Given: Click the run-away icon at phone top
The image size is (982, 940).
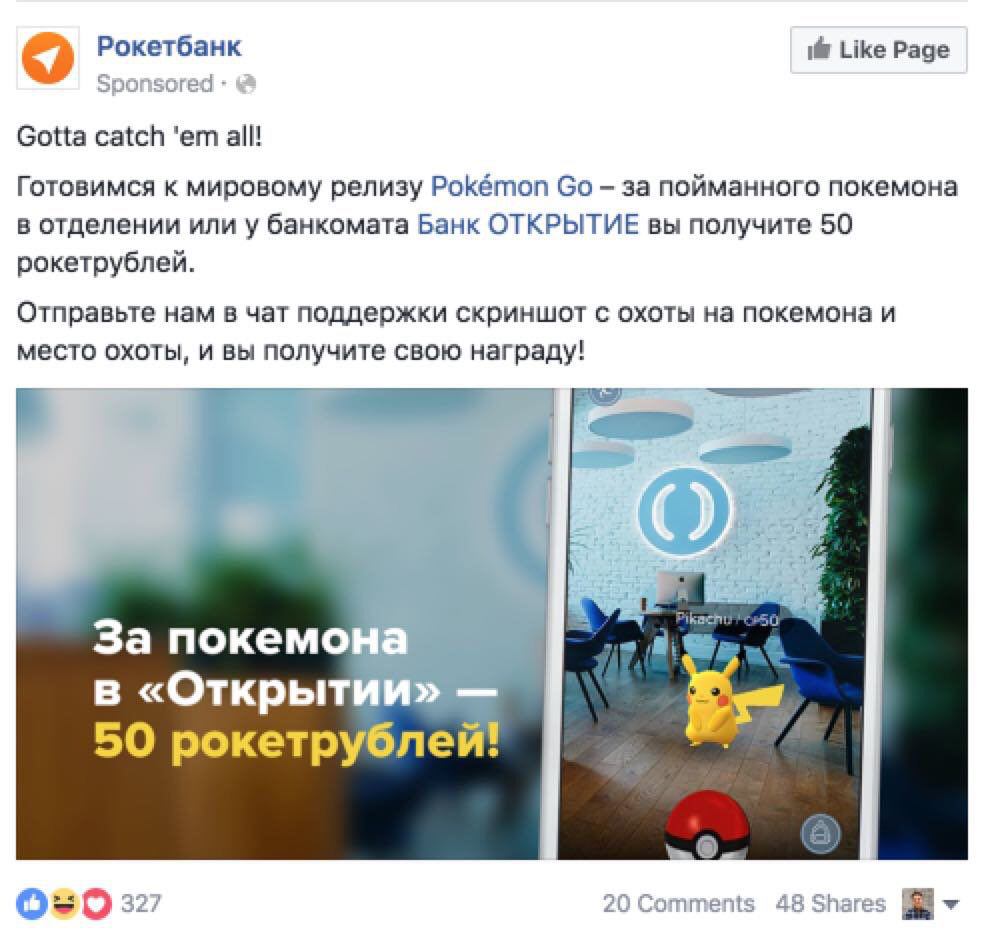Looking at the screenshot, I should click(x=606, y=393).
